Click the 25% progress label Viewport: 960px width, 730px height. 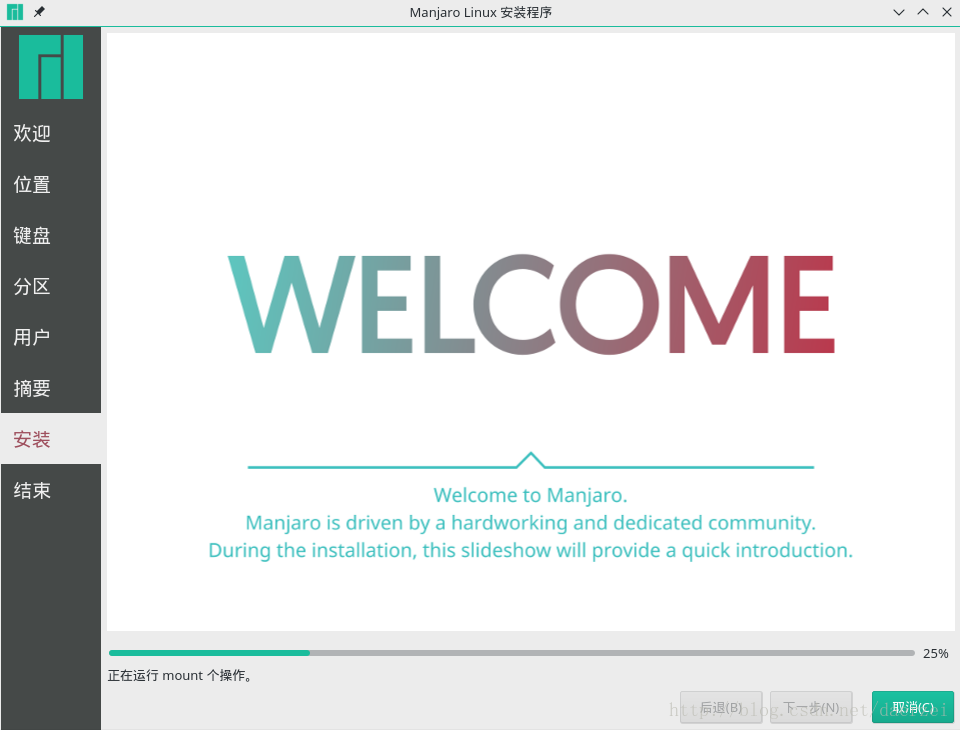pyautogui.click(x=936, y=653)
